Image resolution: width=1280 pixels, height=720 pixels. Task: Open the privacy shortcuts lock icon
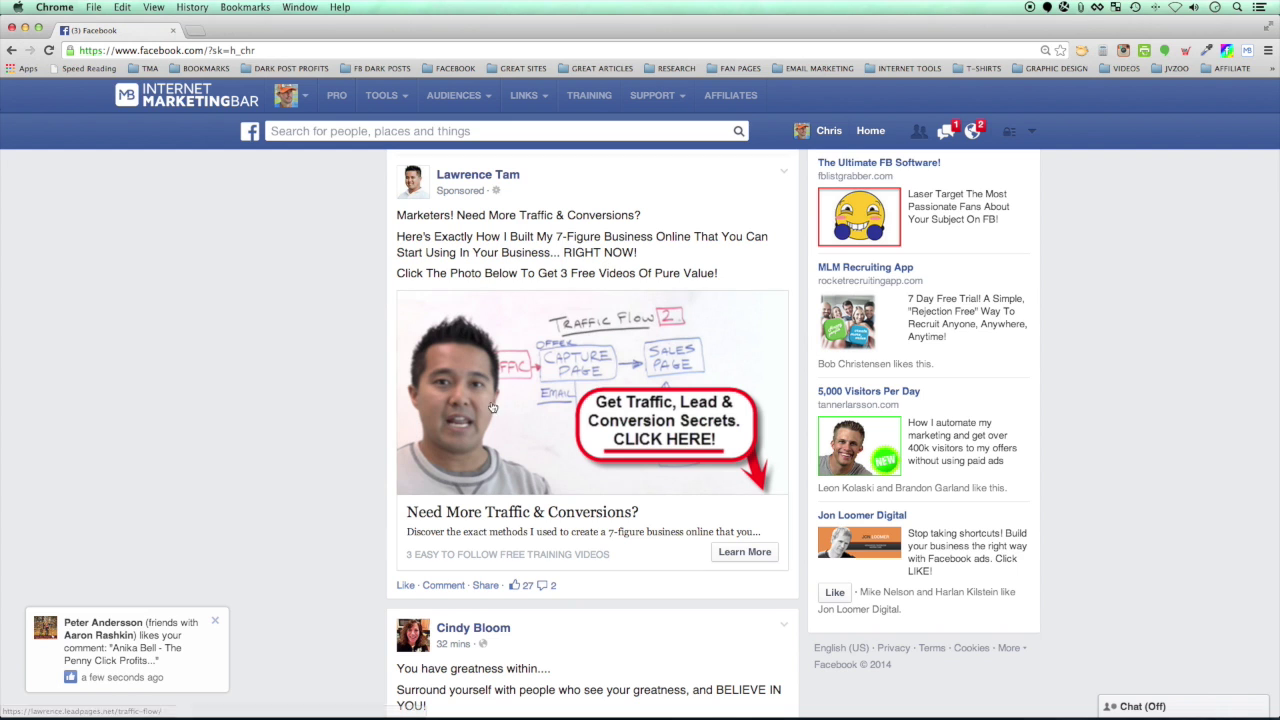[1009, 131]
